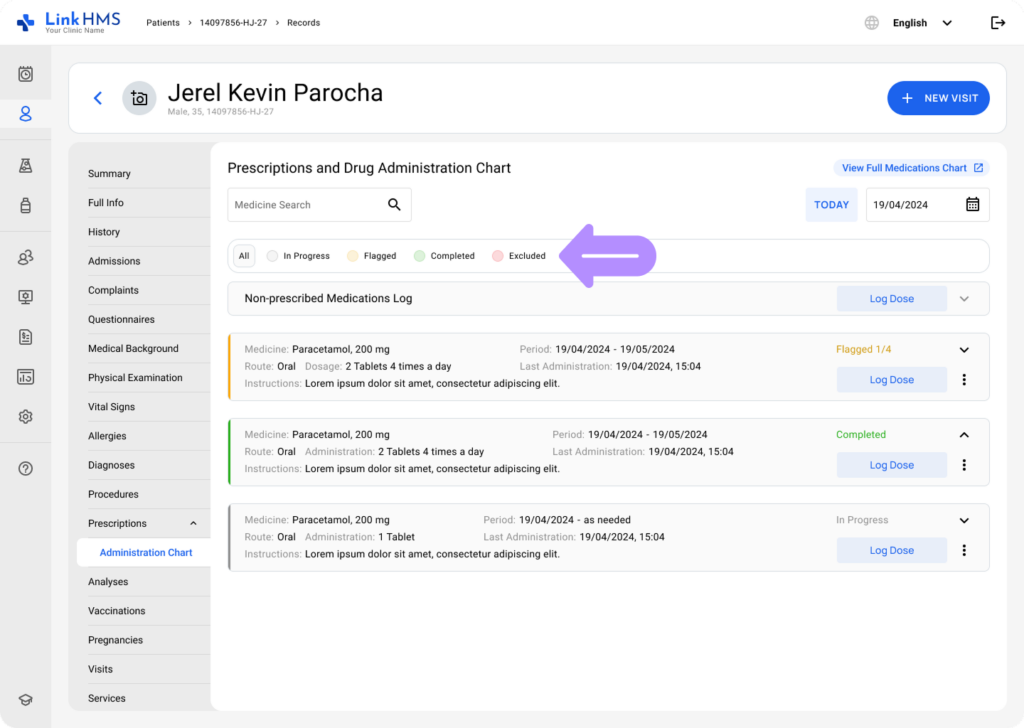Open options menu for Flagged Paracetamol prescription
The image size is (1024, 728).
click(x=964, y=380)
